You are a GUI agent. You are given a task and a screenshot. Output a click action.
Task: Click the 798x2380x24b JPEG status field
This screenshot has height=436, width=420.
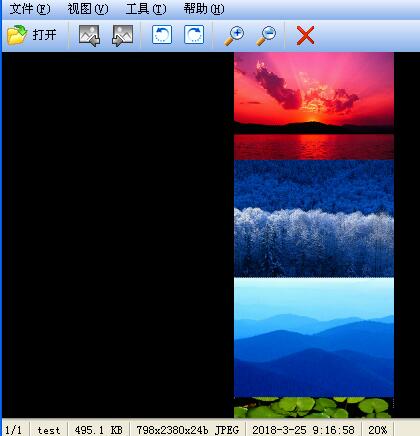(x=187, y=430)
